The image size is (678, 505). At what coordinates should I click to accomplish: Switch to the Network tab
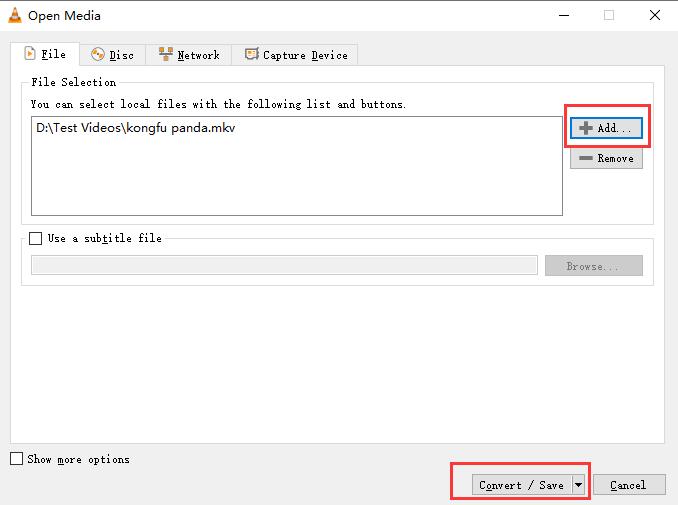[x=189, y=55]
